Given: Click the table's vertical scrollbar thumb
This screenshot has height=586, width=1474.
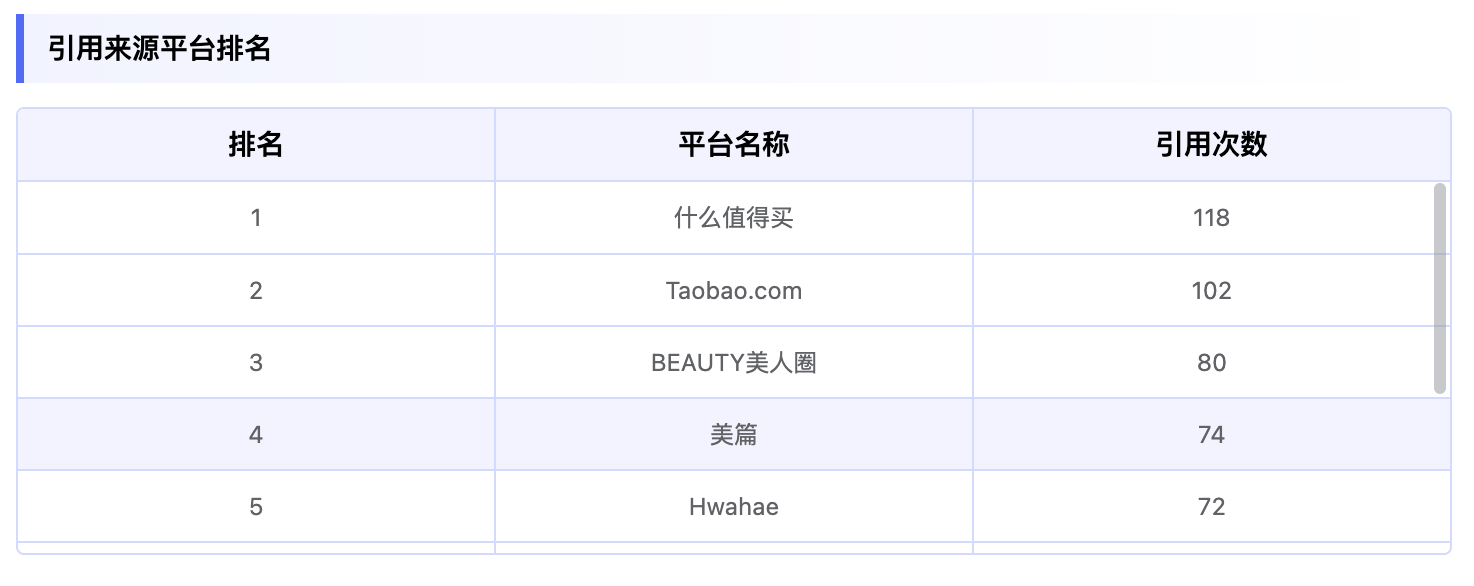Looking at the screenshot, I should pyautogui.click(x=1440, y=288).
